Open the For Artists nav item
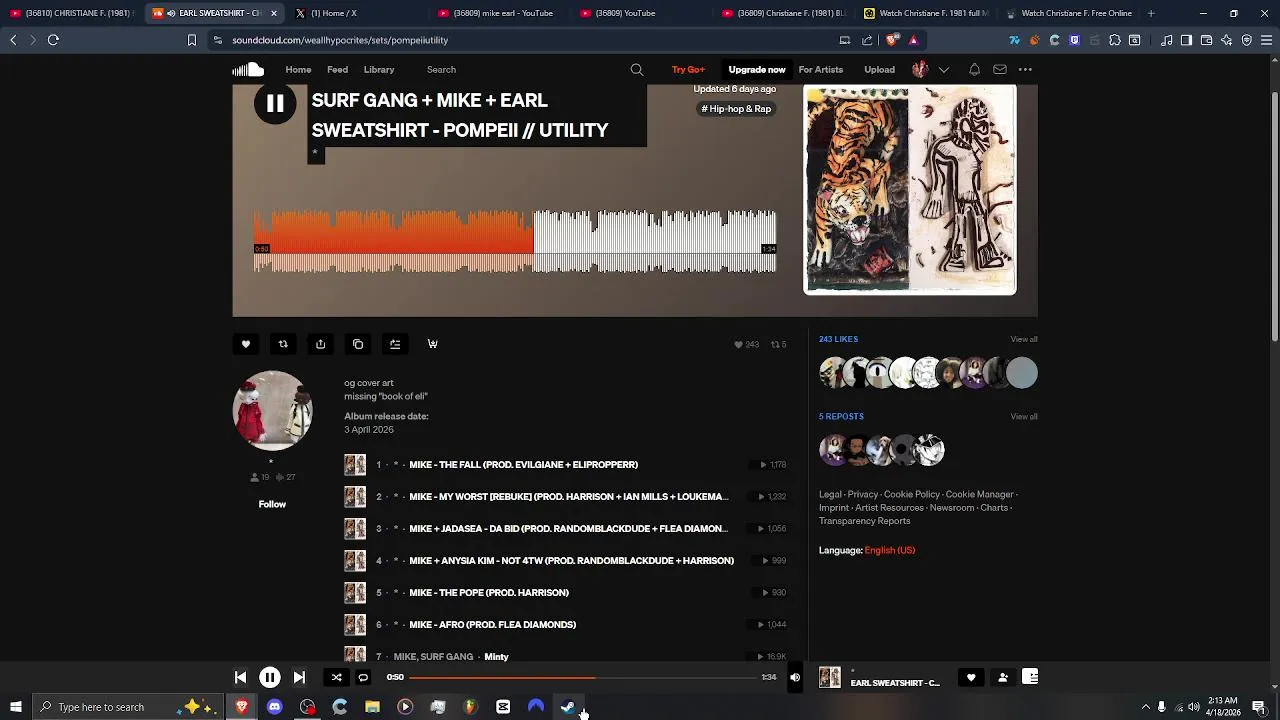This screenshot has width=1280, height=720. [821, 70]
